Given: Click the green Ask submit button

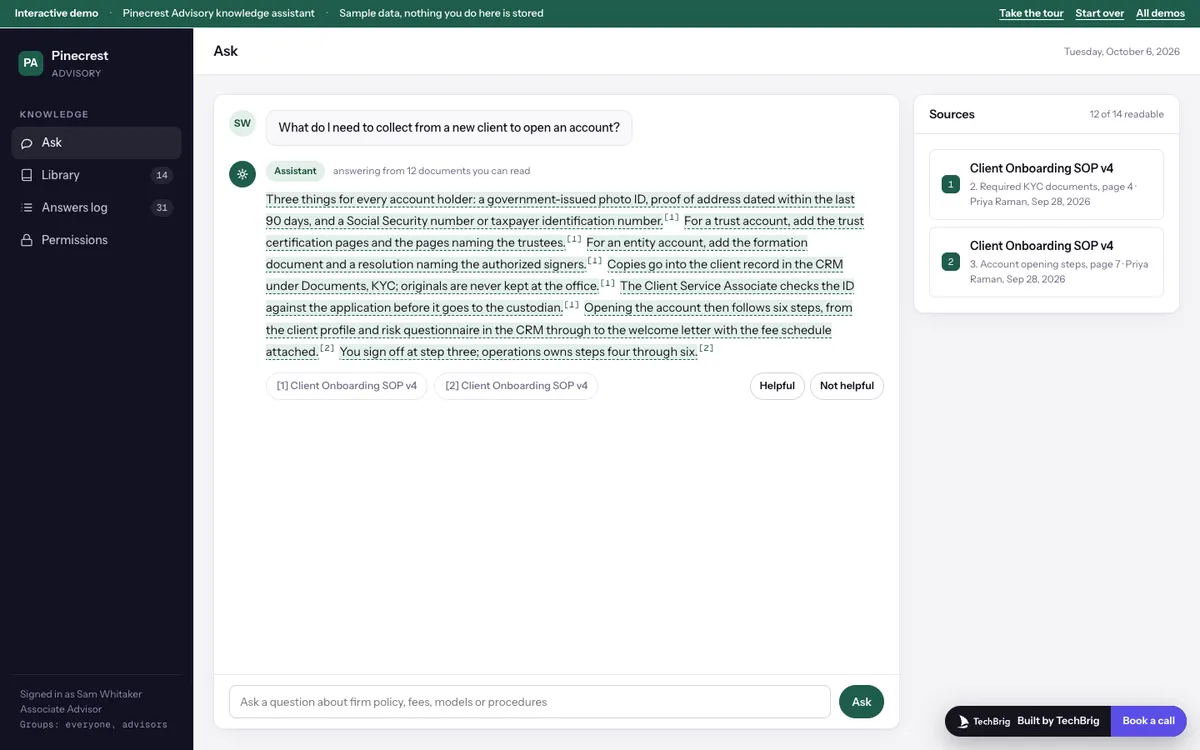Looking at the screenshot, I should tap(861, 702).
